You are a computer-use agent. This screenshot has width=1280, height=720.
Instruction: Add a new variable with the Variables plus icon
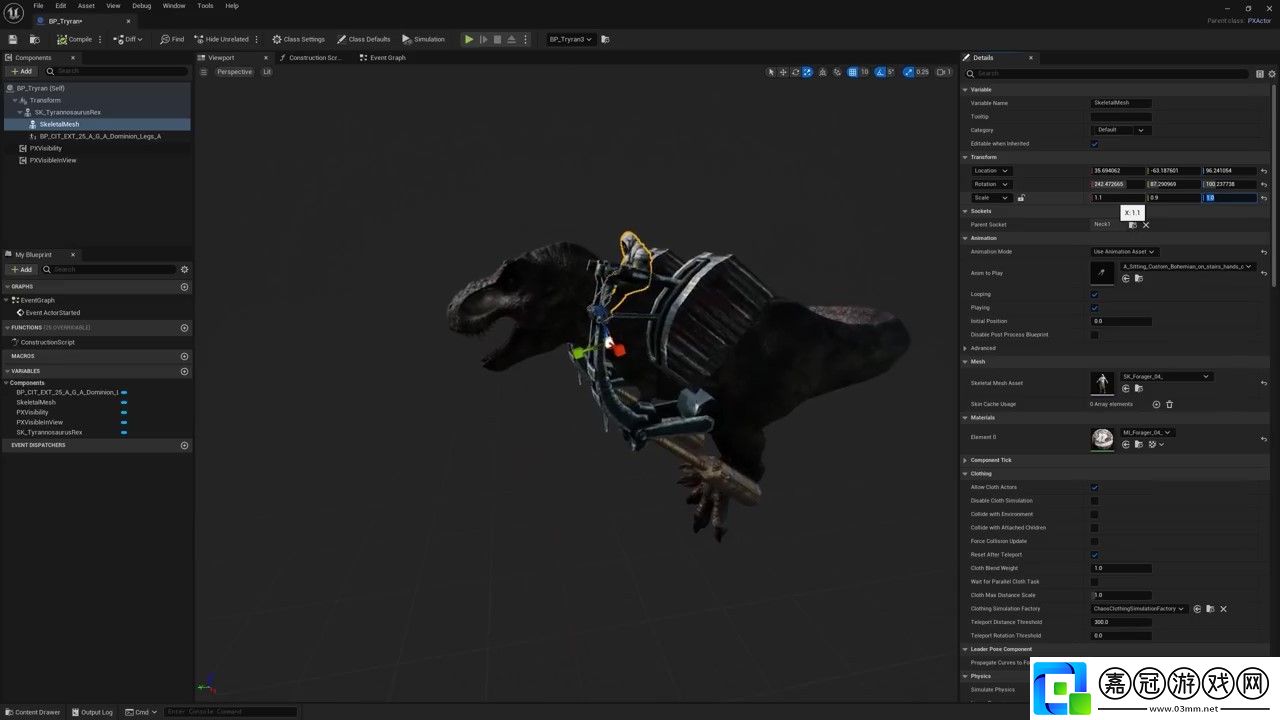pos(184,371)
